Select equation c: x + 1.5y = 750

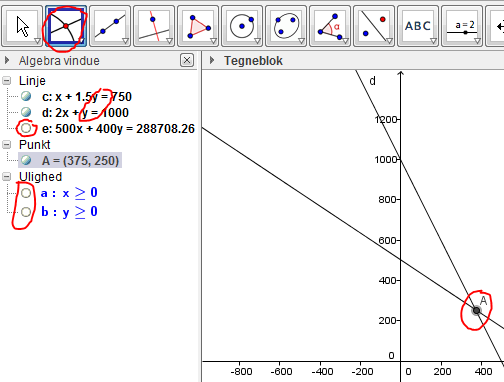coord(87,97)
